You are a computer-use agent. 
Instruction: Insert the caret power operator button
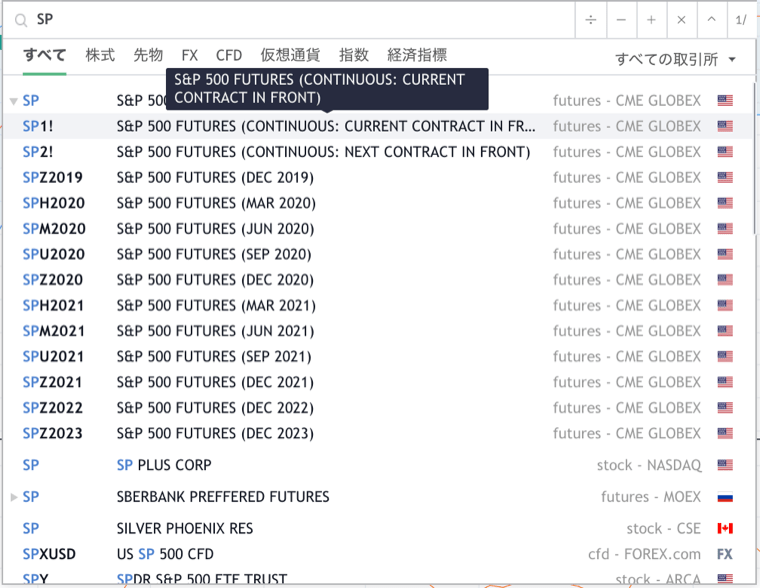(x=711, y=20)
